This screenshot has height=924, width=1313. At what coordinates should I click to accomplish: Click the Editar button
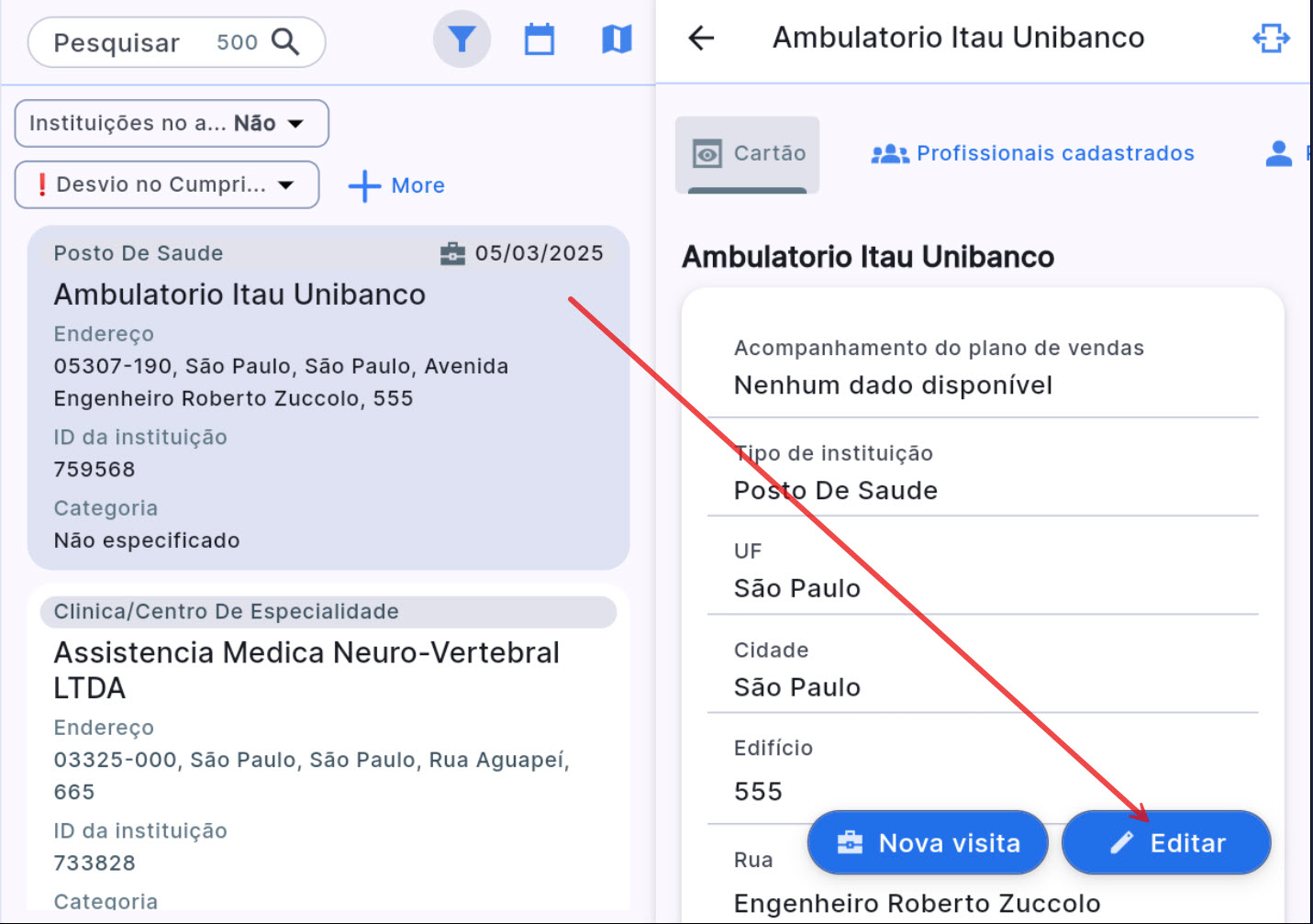pos(1166,842)
